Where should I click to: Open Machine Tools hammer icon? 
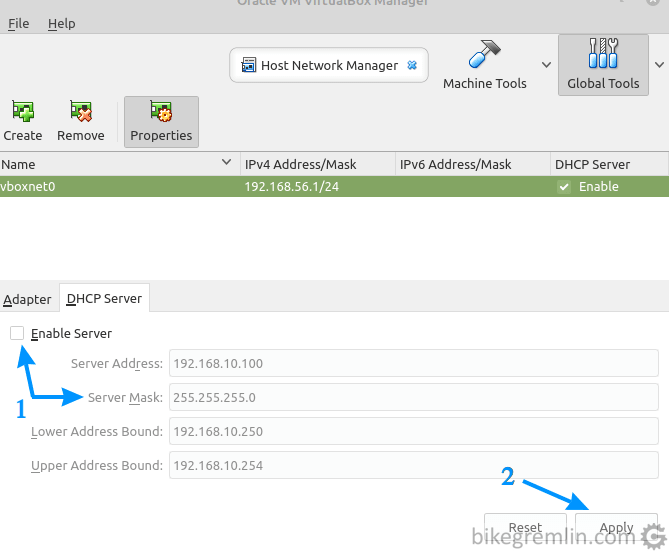pos(485,54)
